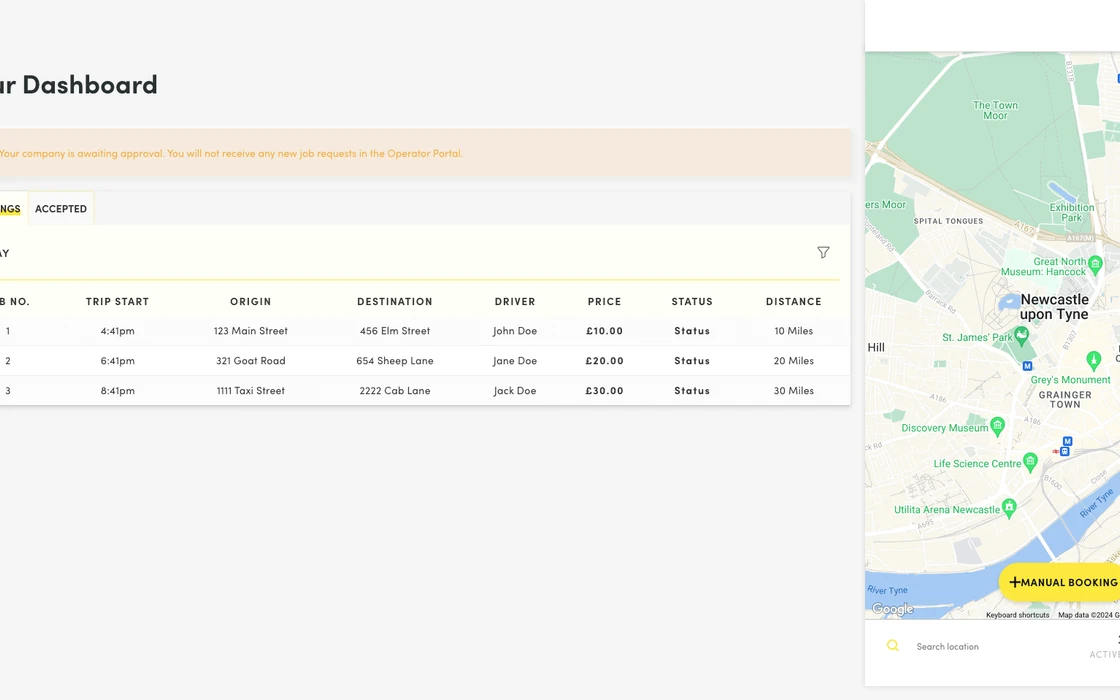Sort by DESTINATION column header
This screenshot has height=700, width=1120.
395,301
